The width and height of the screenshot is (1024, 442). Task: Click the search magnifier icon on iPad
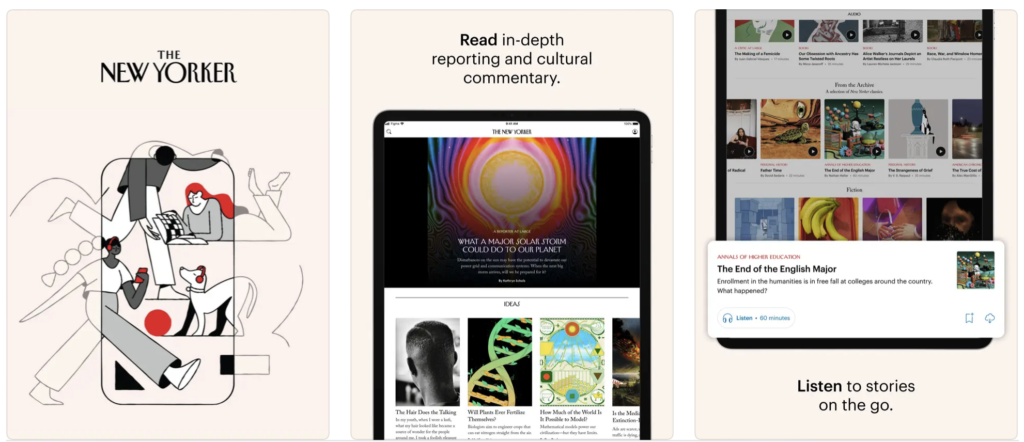pos(389,132)
